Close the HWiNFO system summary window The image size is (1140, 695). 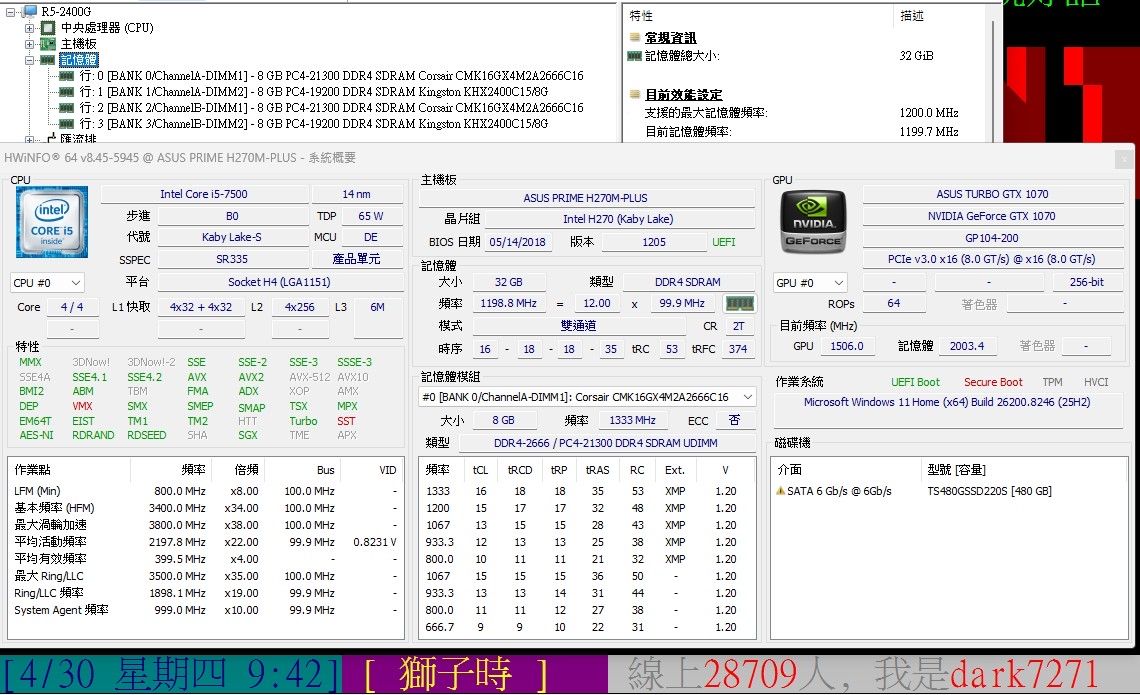1124,158
